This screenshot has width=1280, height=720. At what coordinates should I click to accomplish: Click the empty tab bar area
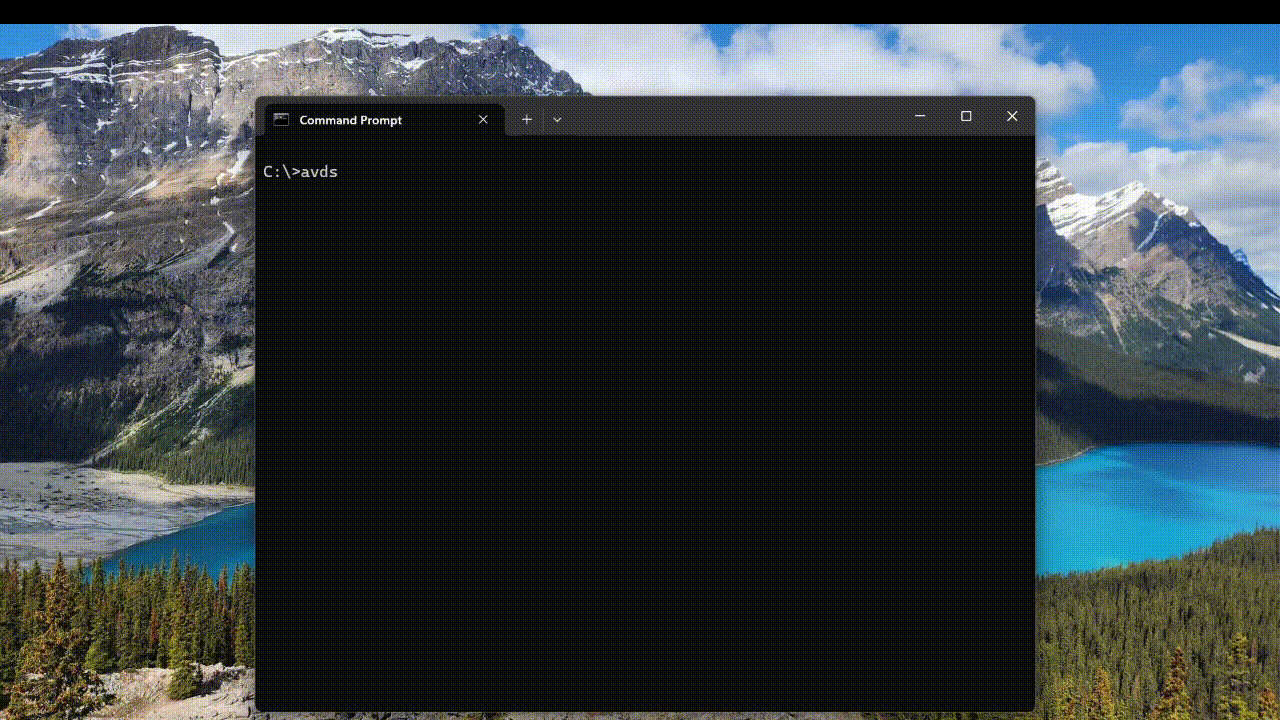[730, 119]
